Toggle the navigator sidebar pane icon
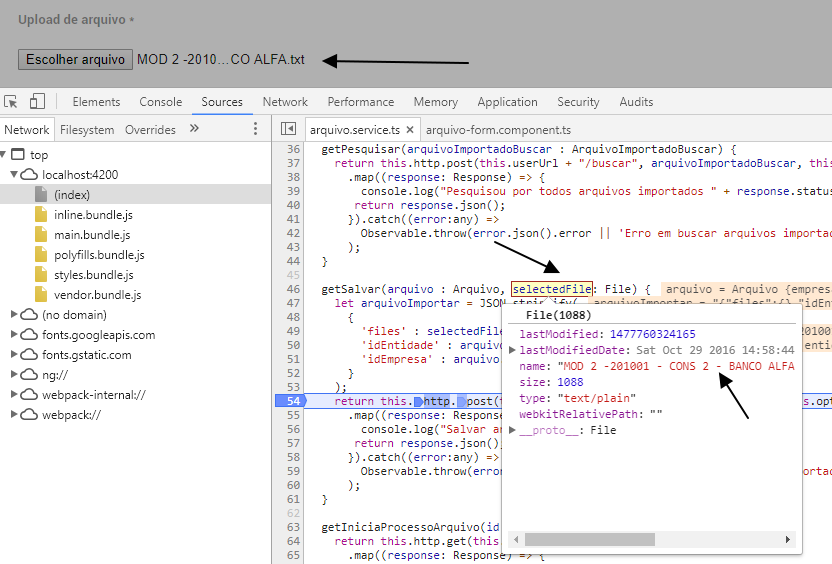Viewport: 832px width, 564px height. (288, 128)
